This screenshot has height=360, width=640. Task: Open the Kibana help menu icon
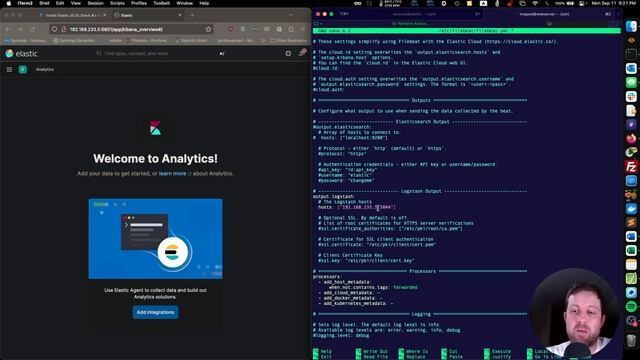tap(288, 53)
